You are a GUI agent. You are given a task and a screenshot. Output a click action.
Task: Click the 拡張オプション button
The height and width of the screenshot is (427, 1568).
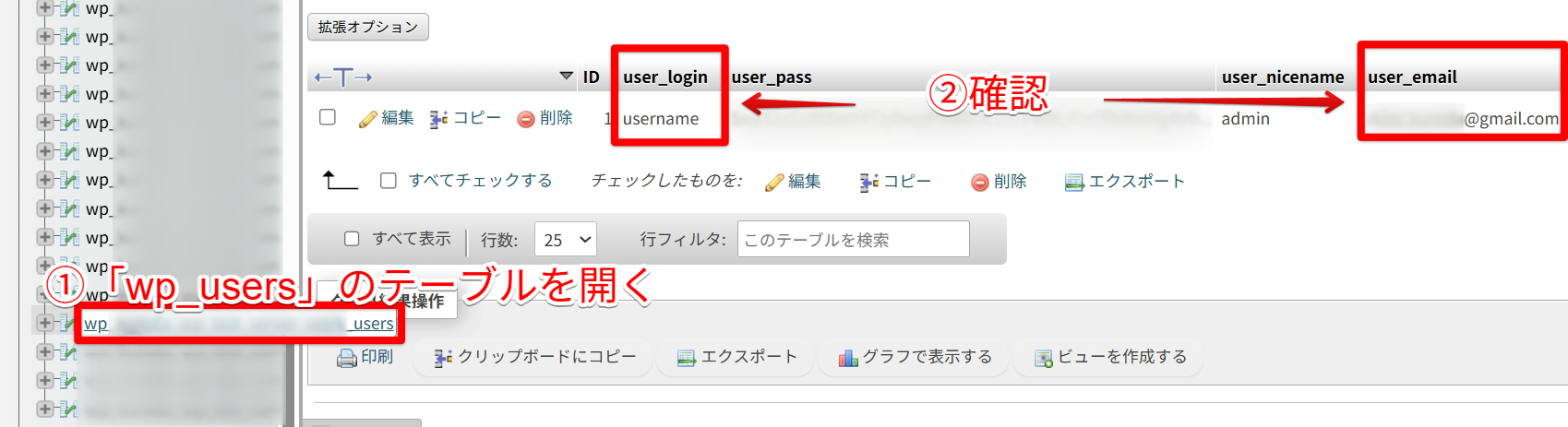tap(368, 27)
